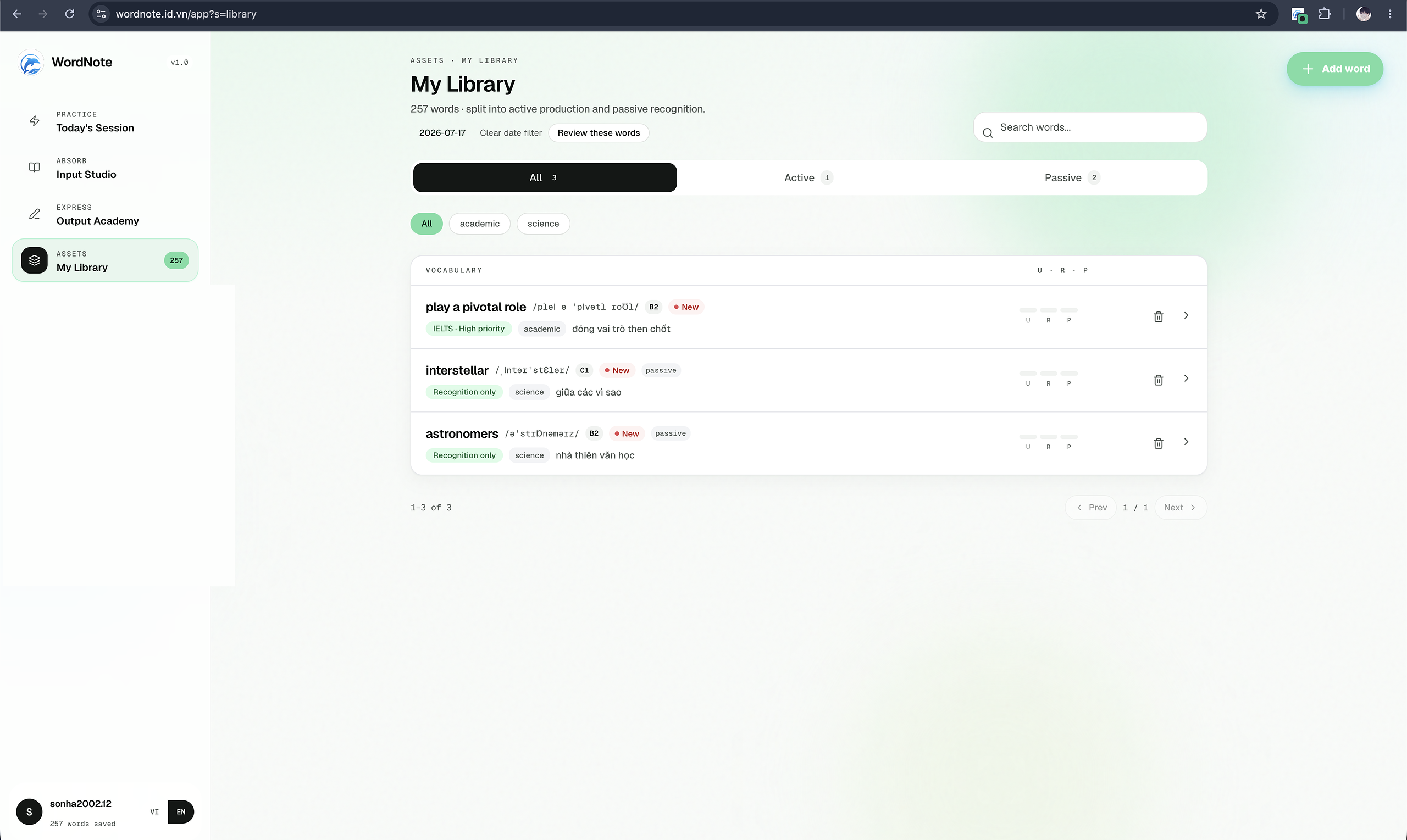Select the EN language toggle

click(181, 811)
